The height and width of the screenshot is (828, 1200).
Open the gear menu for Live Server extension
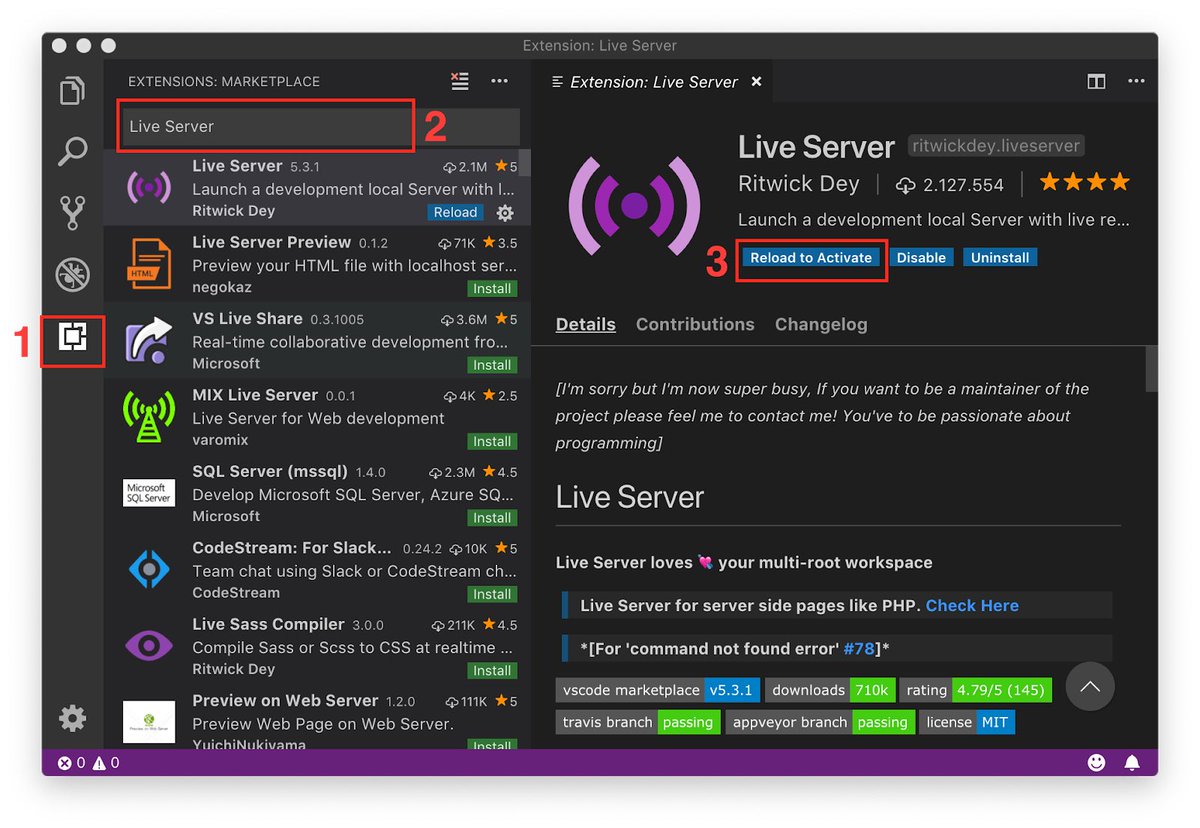click(x=505, y=212)
